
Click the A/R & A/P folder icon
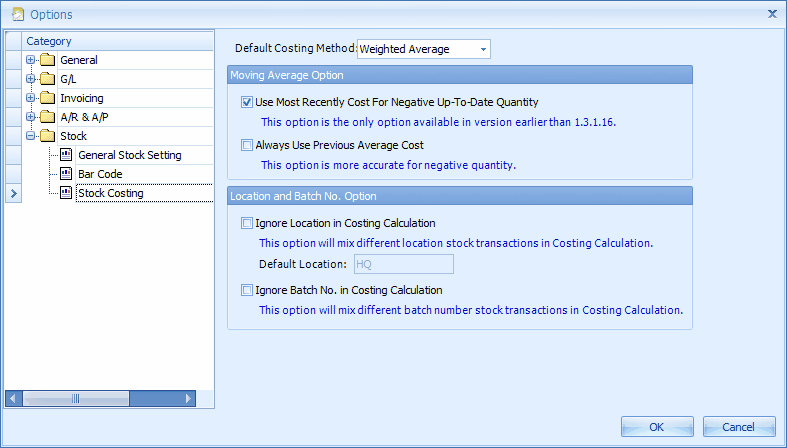click(46, 117)
